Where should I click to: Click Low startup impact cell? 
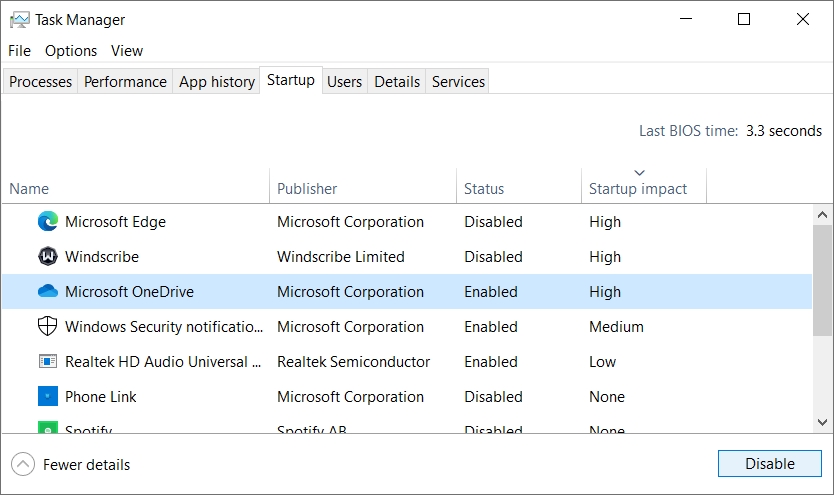pos(602,362)
